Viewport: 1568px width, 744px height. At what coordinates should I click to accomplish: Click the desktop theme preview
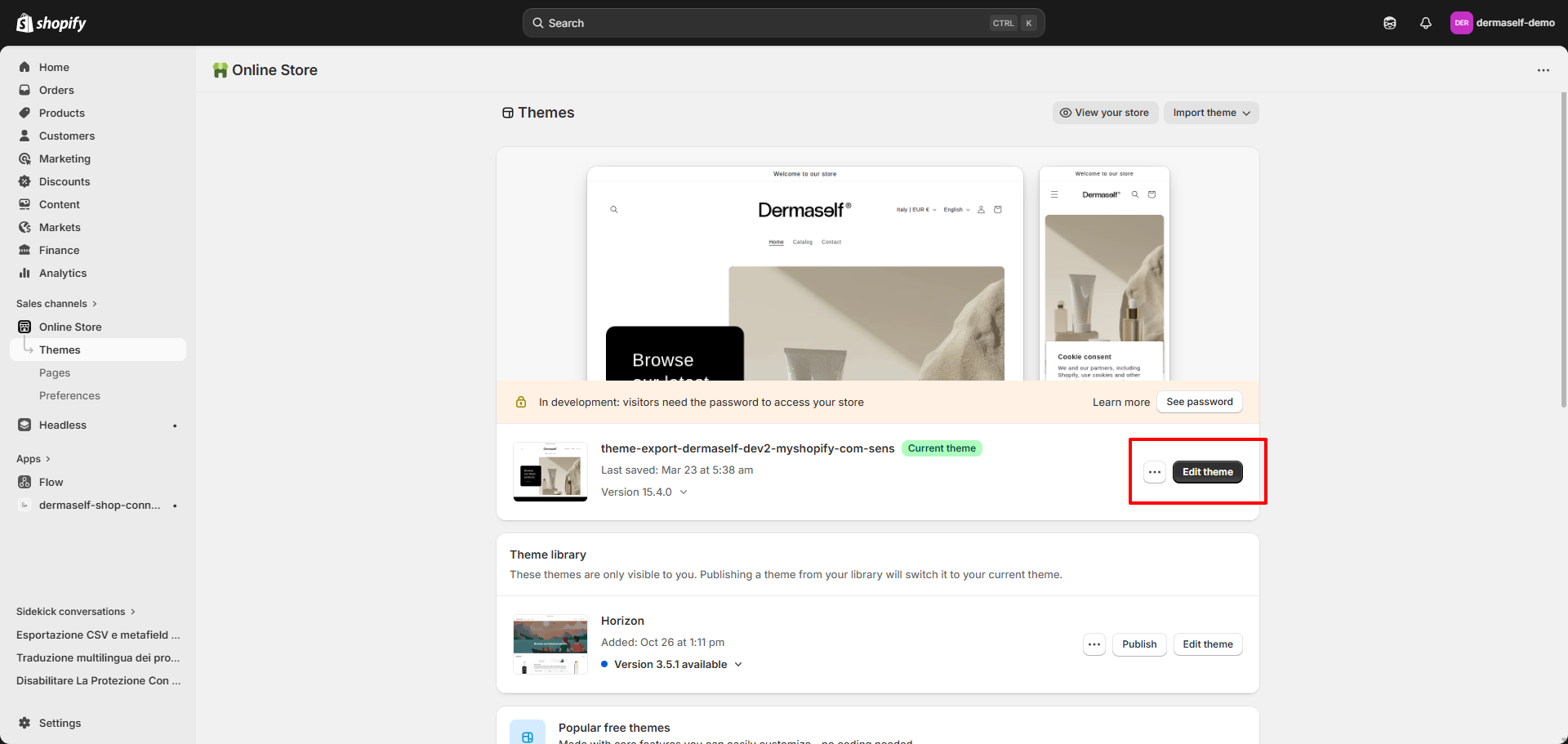pyautogui.click(x=804, y=274)
